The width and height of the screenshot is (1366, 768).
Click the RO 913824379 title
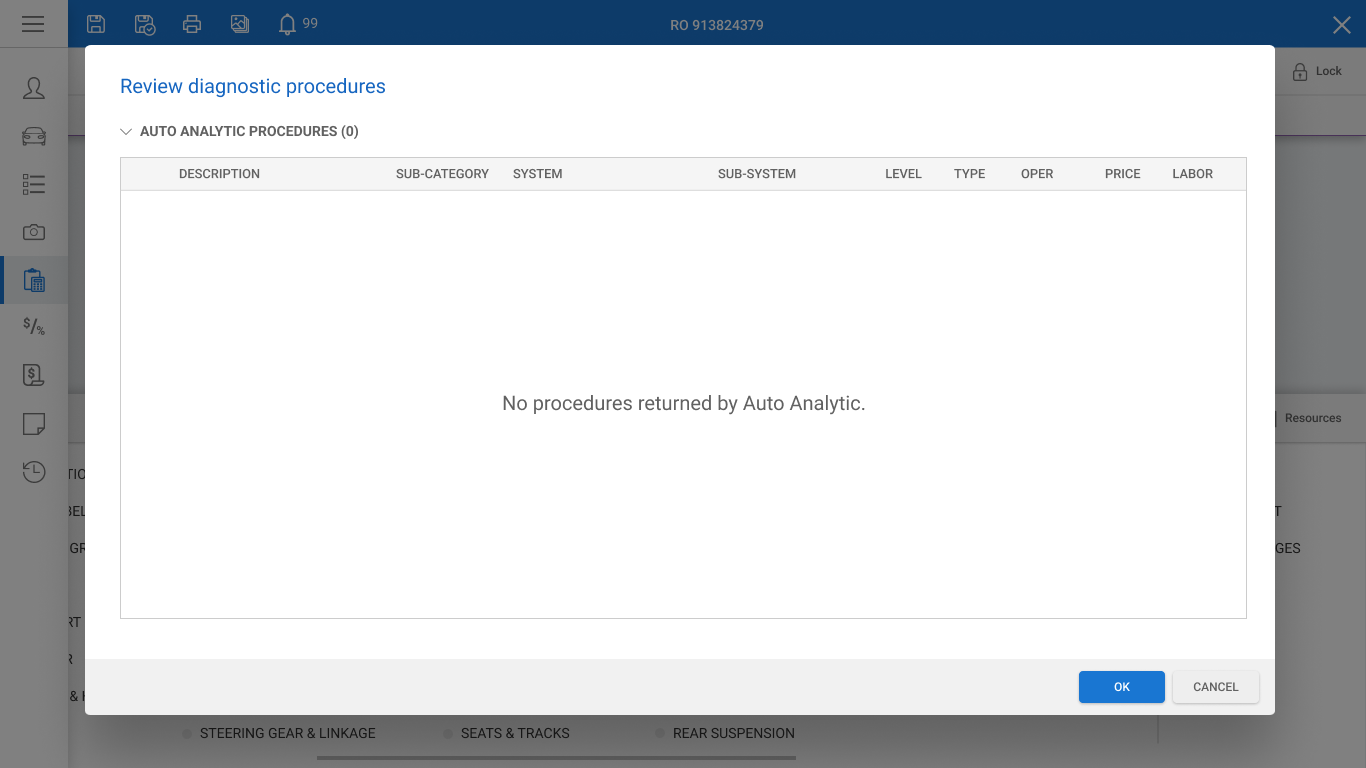[717, 25]
